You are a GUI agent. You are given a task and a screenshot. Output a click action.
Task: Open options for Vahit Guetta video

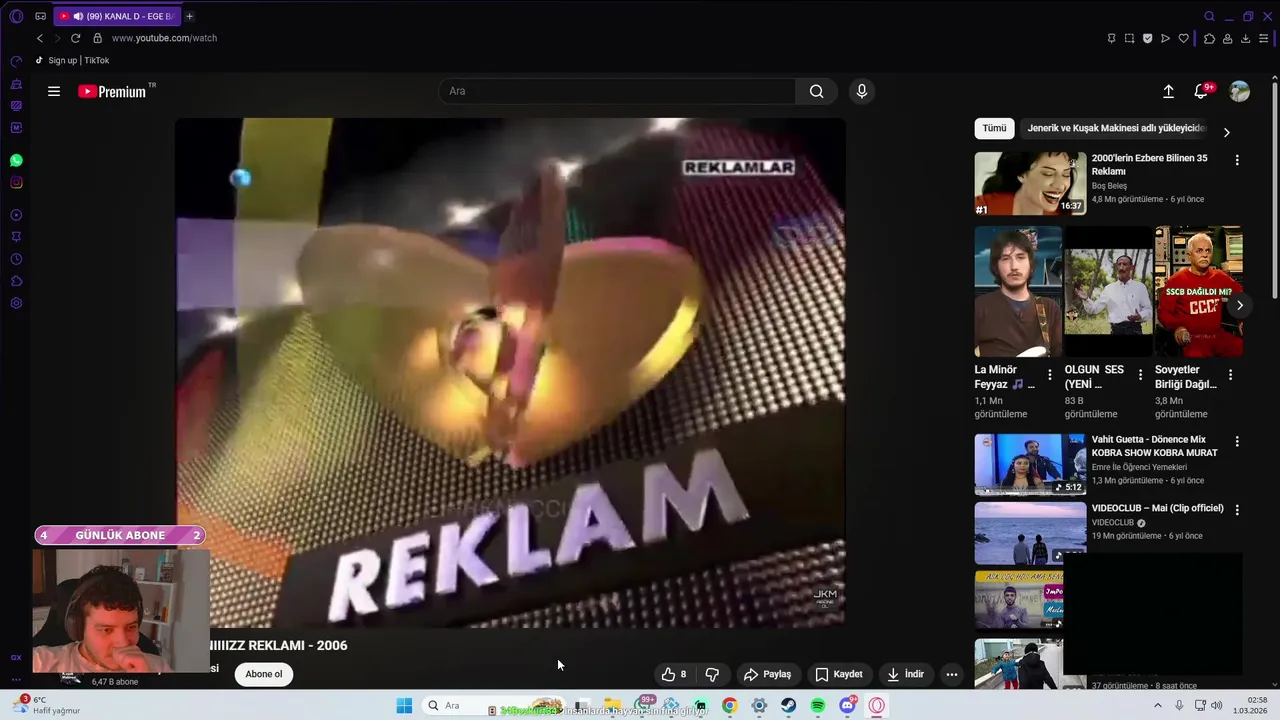[1237, 441]
